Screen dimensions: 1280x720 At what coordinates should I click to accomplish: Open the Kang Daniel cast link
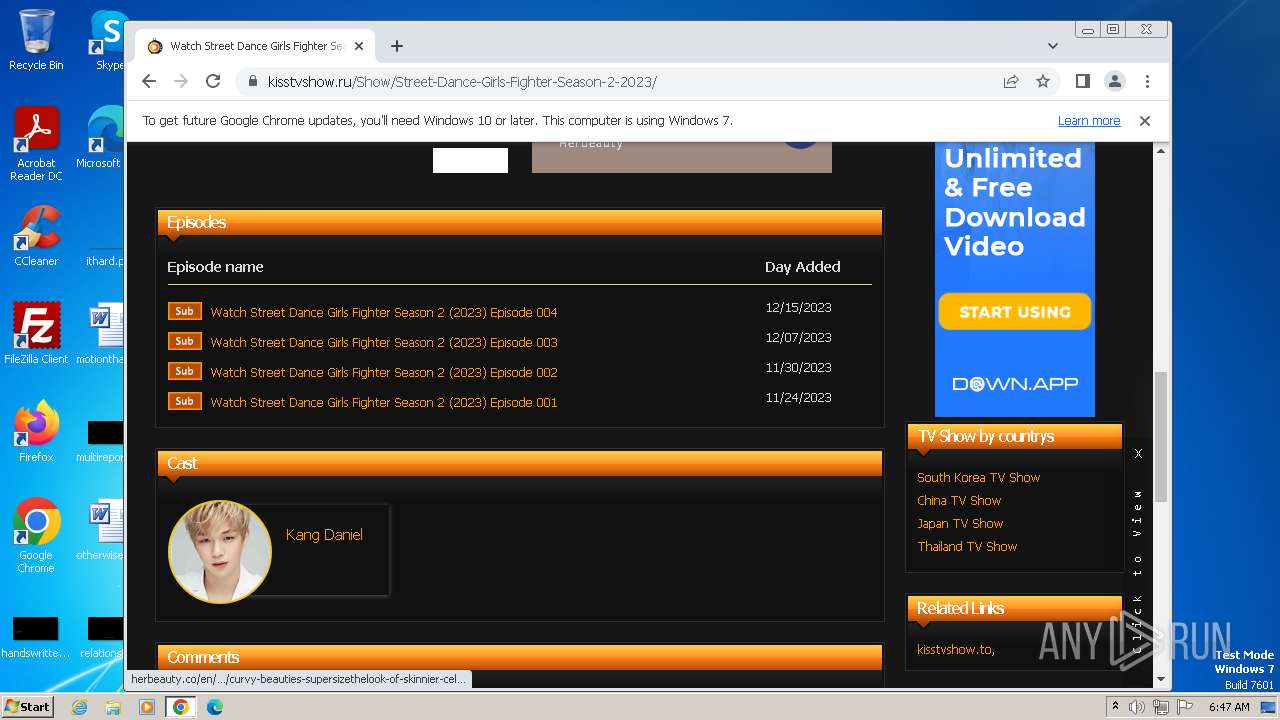tap(324, 535)
